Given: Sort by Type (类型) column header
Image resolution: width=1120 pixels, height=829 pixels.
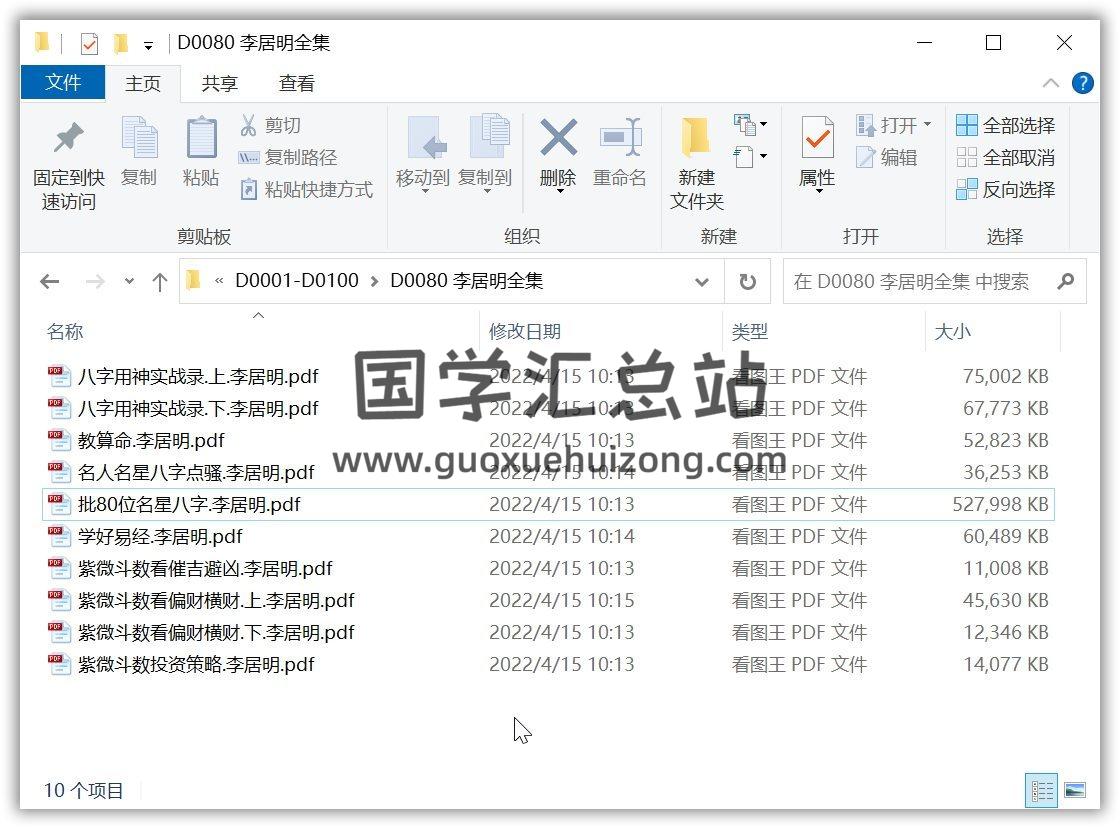Looking at the screenshot, I should point(749,332).
